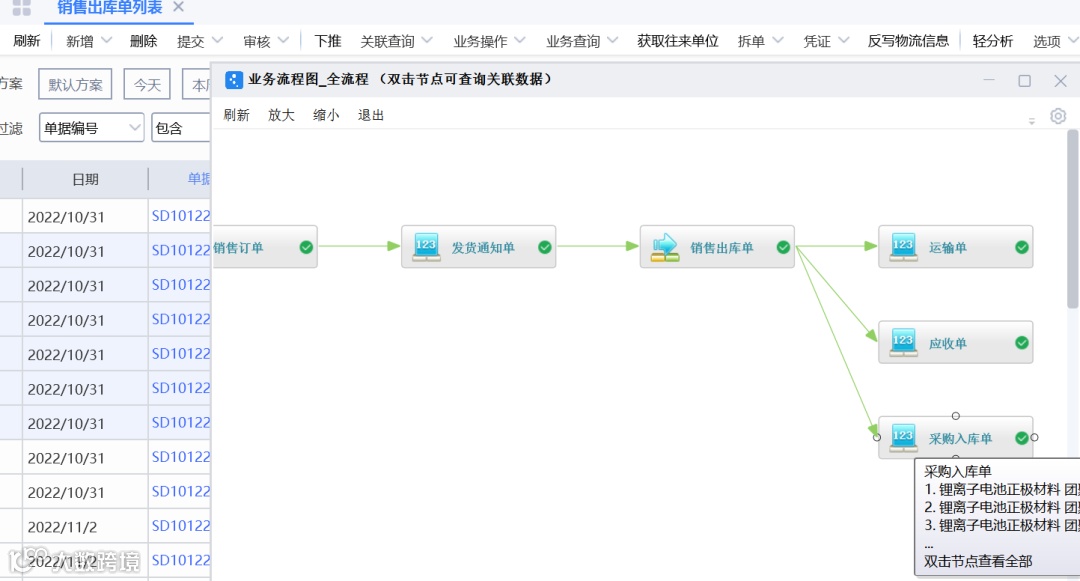Expand the 业务操作 dropdown arrow
This screenshot has height=581, width=1080.
click(x=520, y=41)
